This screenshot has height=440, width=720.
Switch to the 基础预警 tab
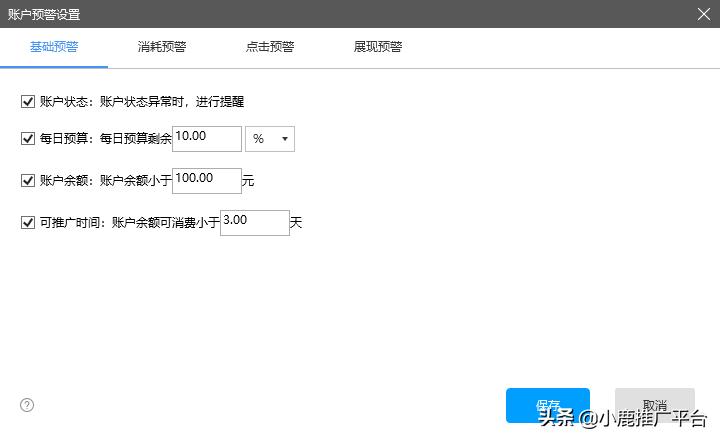tap(54, 47)
